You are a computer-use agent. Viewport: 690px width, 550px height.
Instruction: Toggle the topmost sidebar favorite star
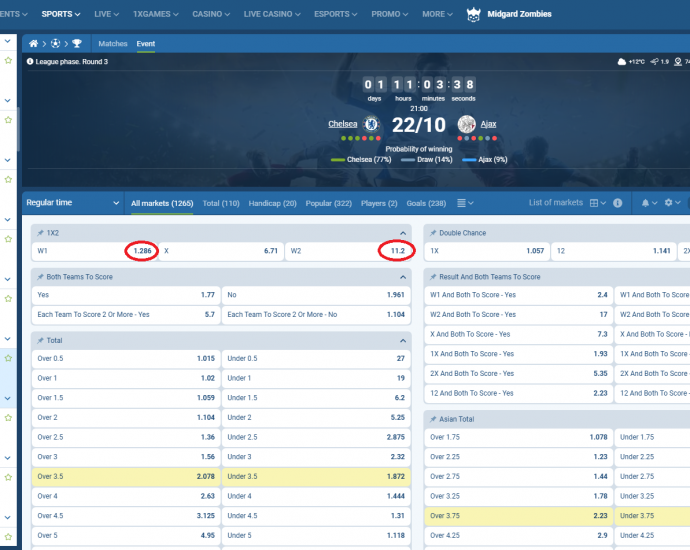tap(8, 60)
